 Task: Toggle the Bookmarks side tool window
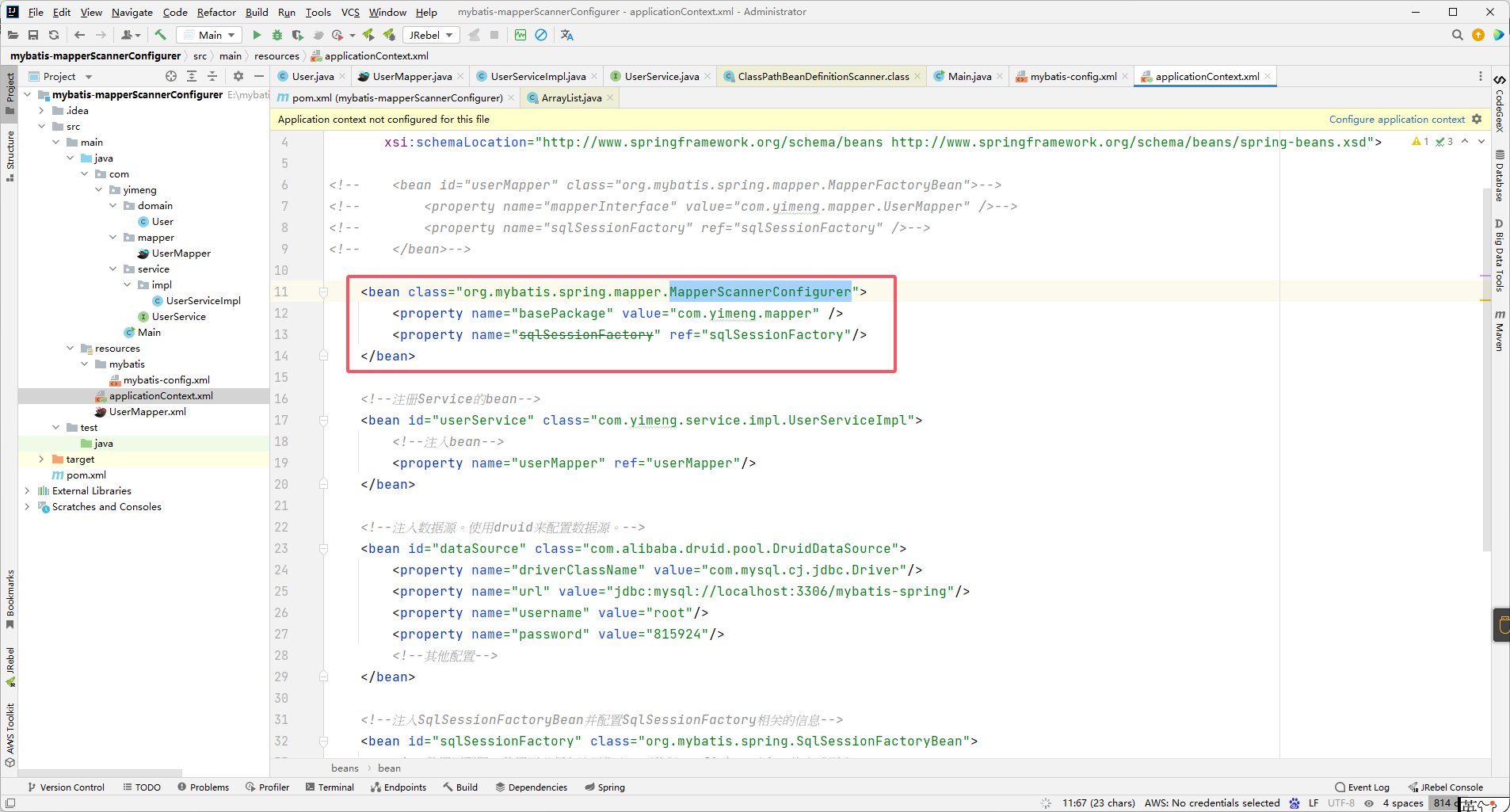point(10,599)
